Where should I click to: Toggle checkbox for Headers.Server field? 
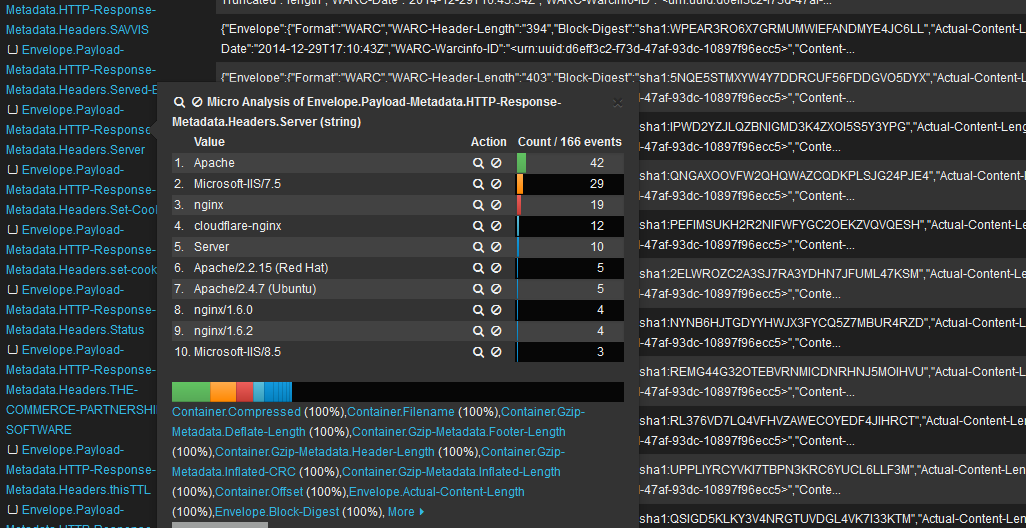(x=12, y=109)
